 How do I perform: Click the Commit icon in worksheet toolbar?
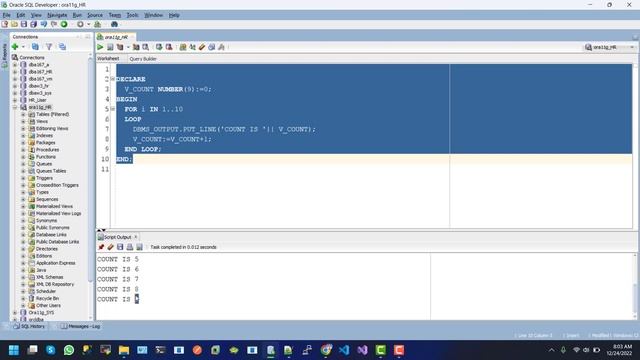pyautogui.click(x=159, y=47)
